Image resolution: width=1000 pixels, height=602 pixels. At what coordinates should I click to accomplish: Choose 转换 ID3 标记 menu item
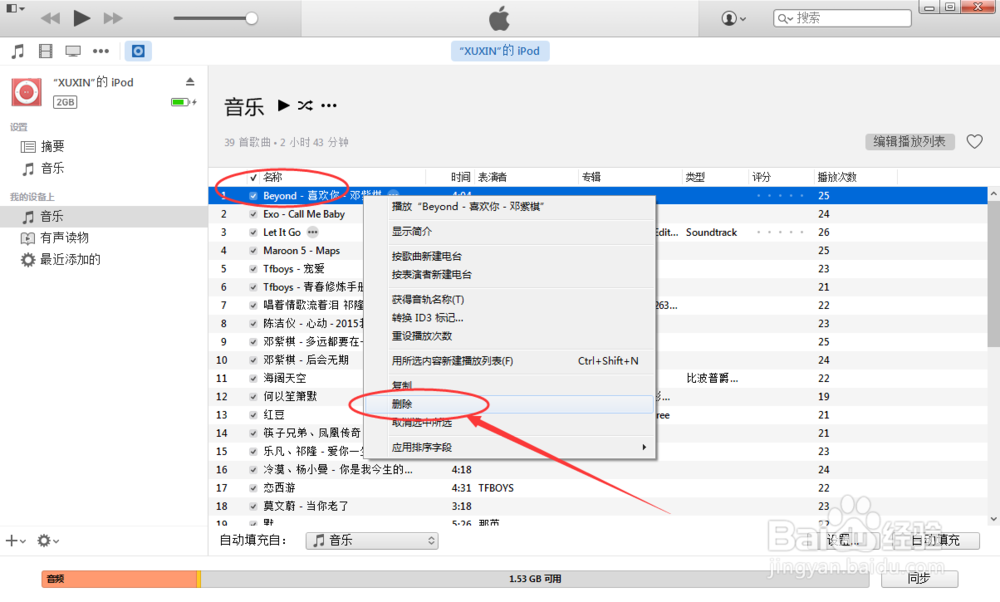click(509, 318)
